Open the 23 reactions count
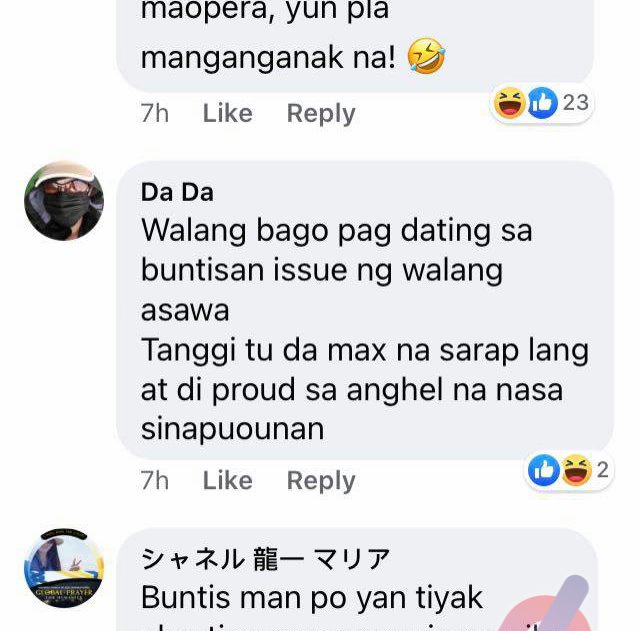This screenshot has width=640, height=631. [x=576, y=102]
